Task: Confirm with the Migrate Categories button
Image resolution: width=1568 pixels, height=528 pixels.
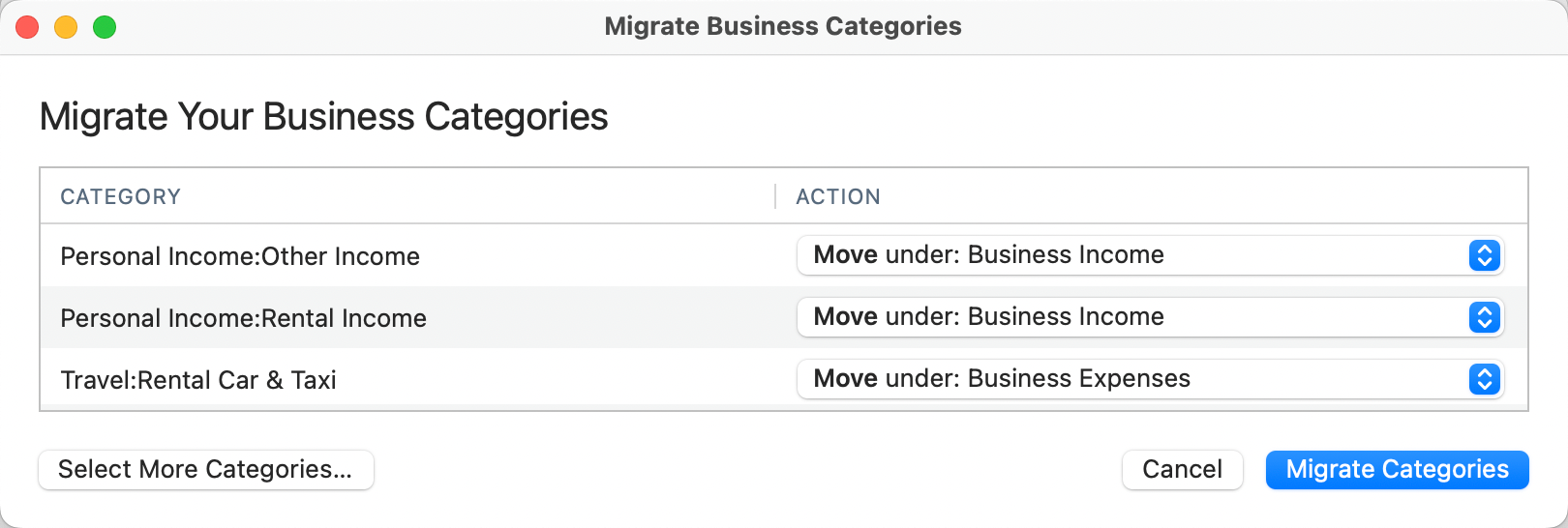Action: pyautogui.click(x=1397, y=470)
